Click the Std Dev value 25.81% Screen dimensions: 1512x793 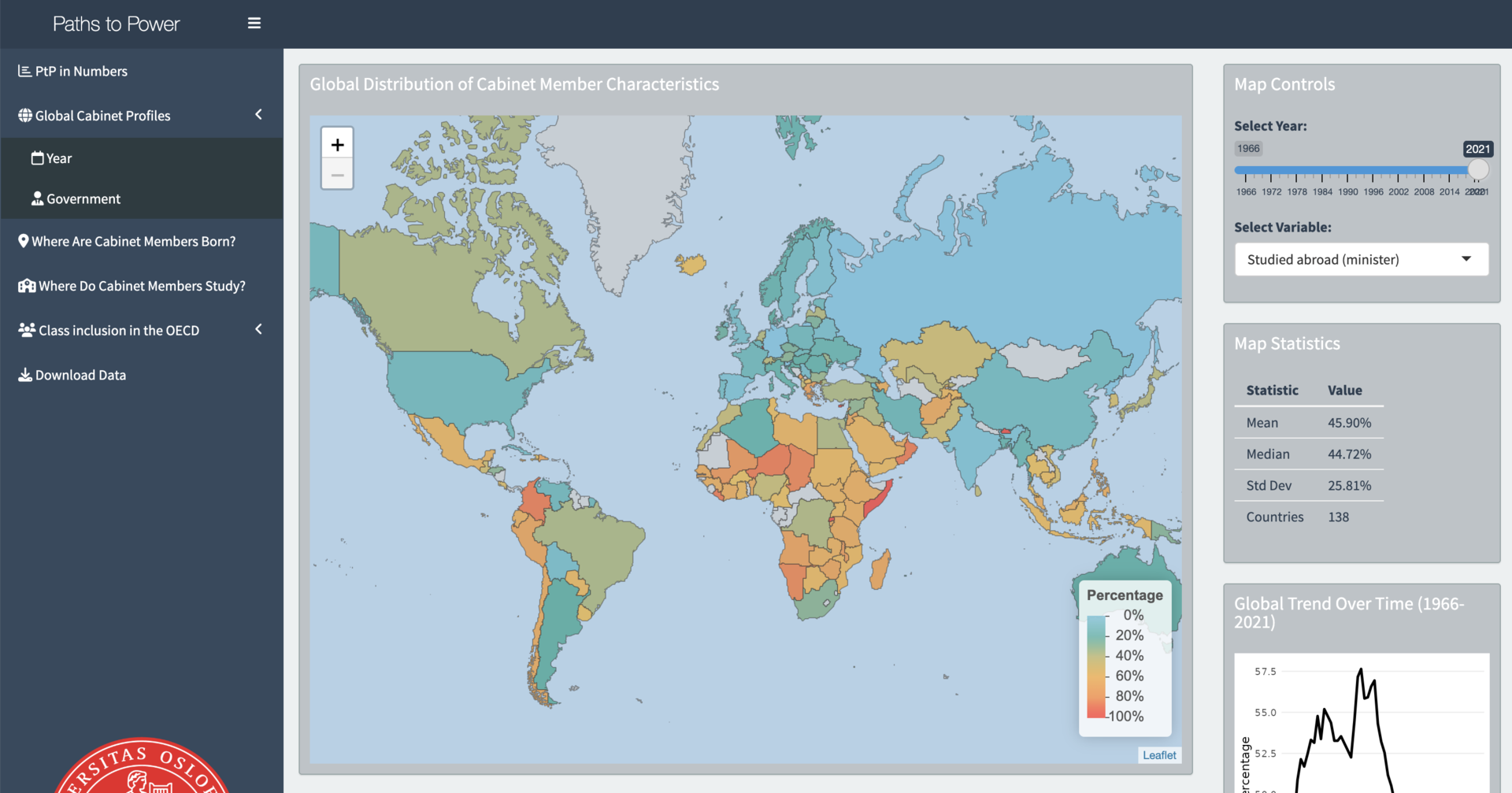[x=1349, y=486]
